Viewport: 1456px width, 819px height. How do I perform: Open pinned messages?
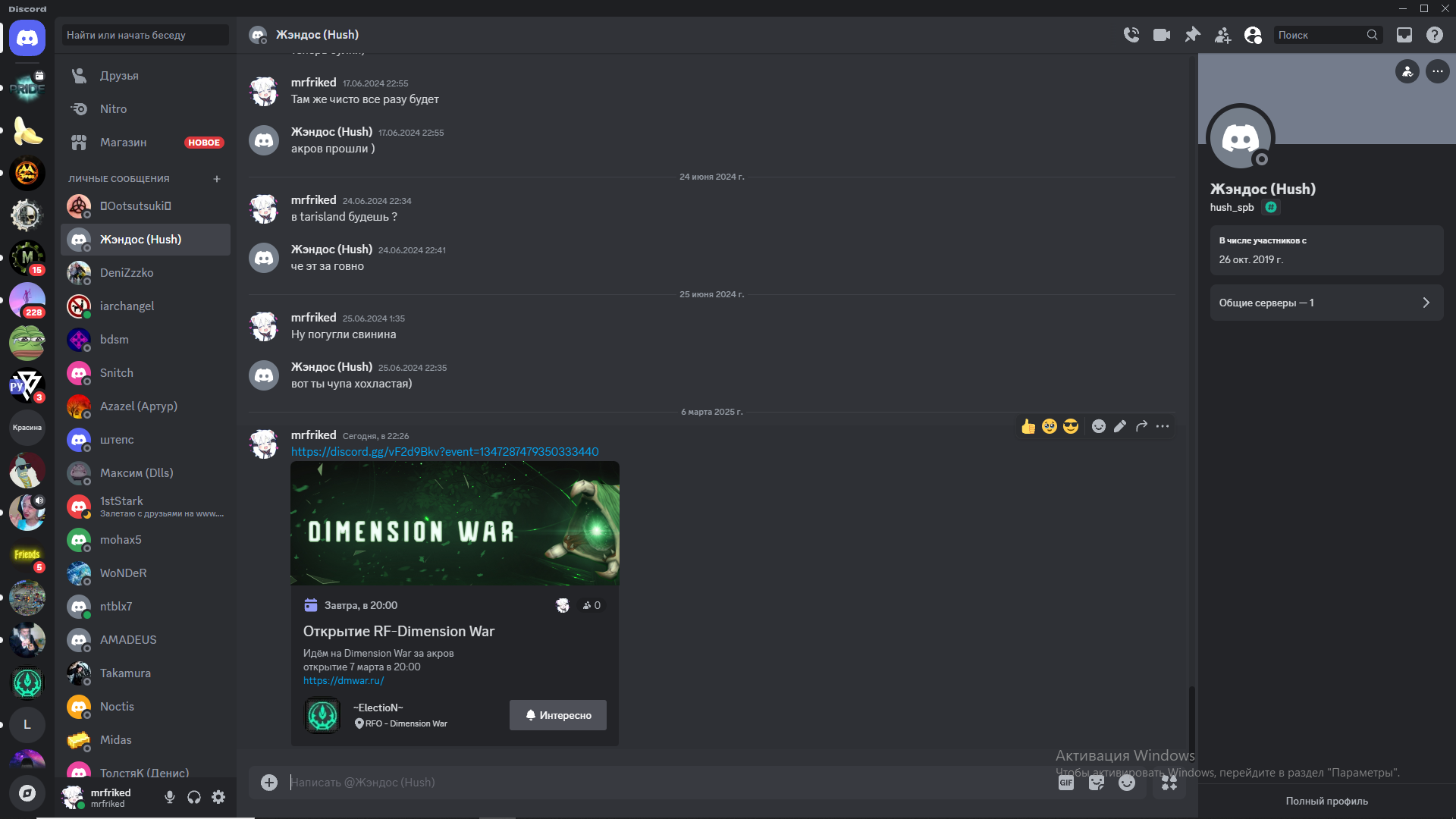click(1193, 35)
